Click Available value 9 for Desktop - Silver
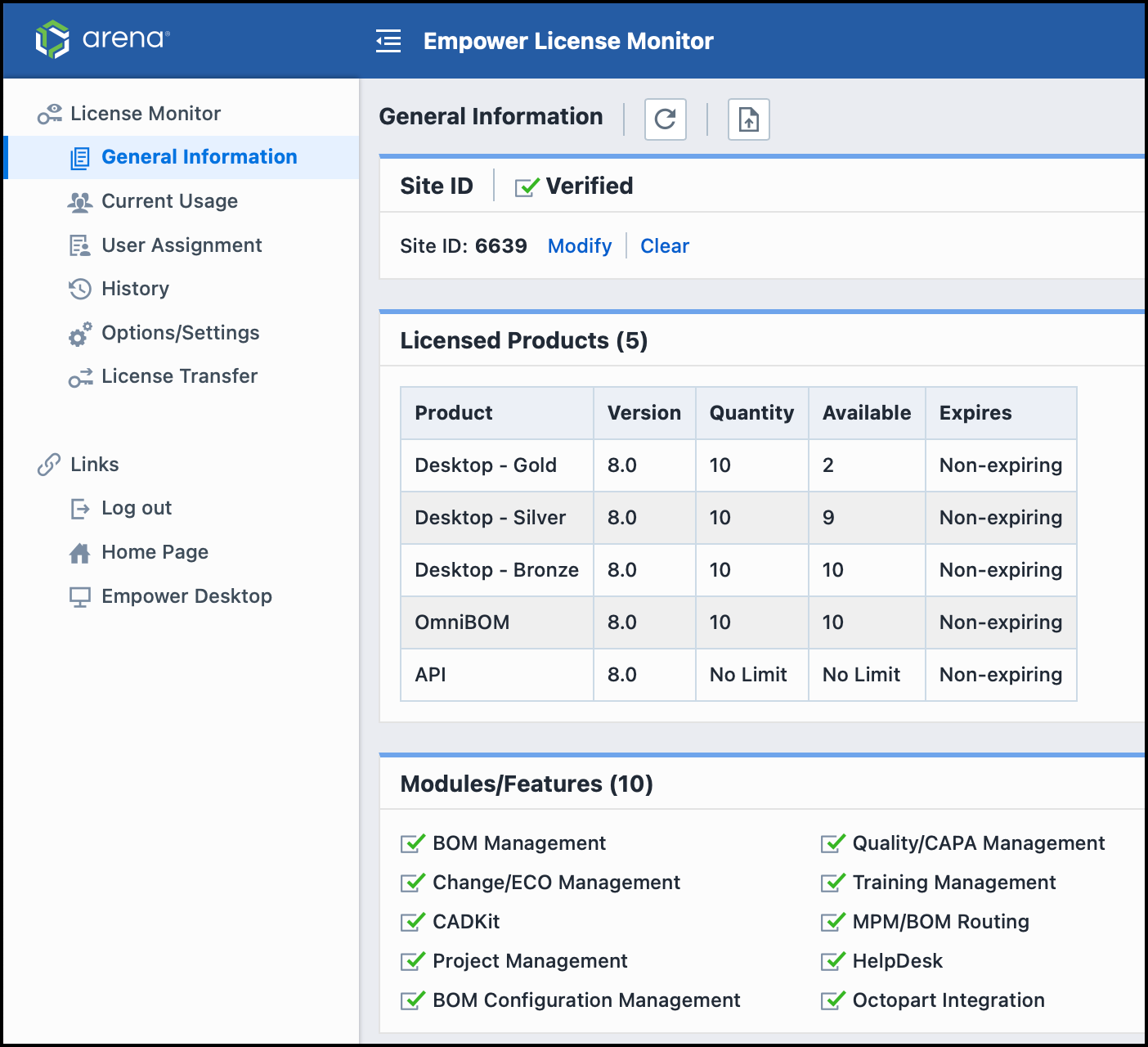The image size is (1148, 1047). point(867,518)
